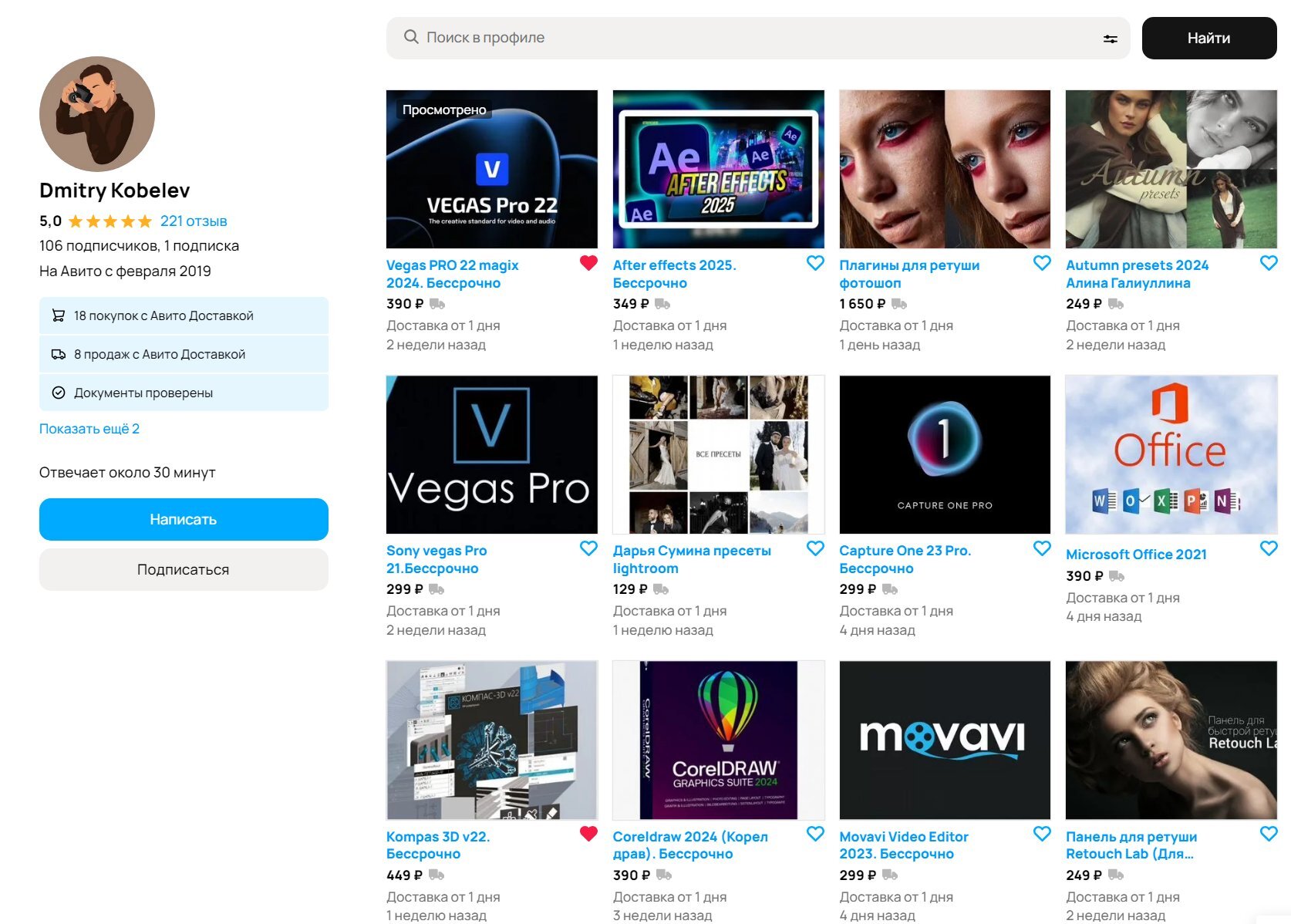
Task: Favorite Retouch Lab panel listing heart
Action: click(x=1269, y=834)
